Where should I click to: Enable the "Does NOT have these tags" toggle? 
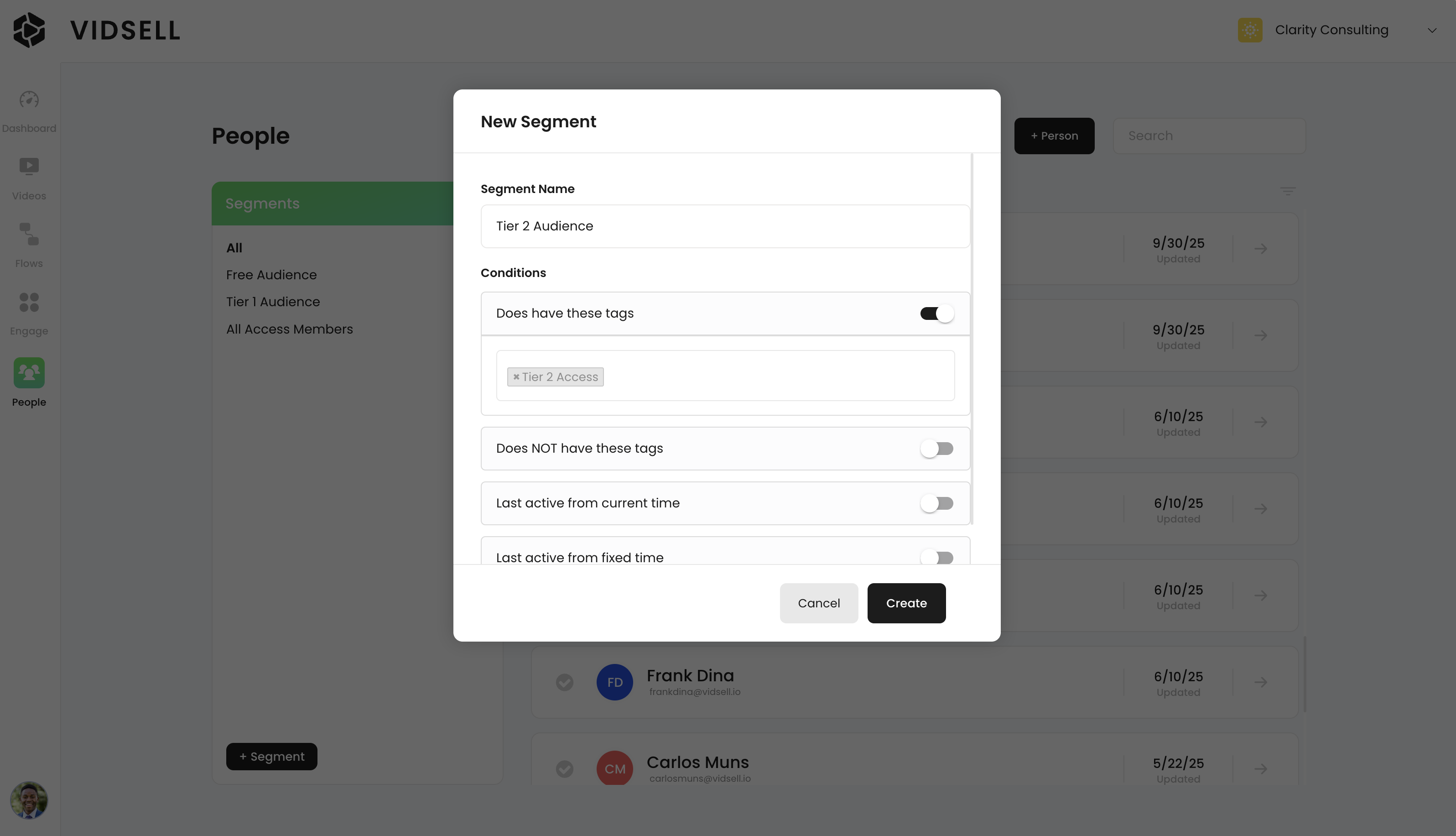point(936,449)
